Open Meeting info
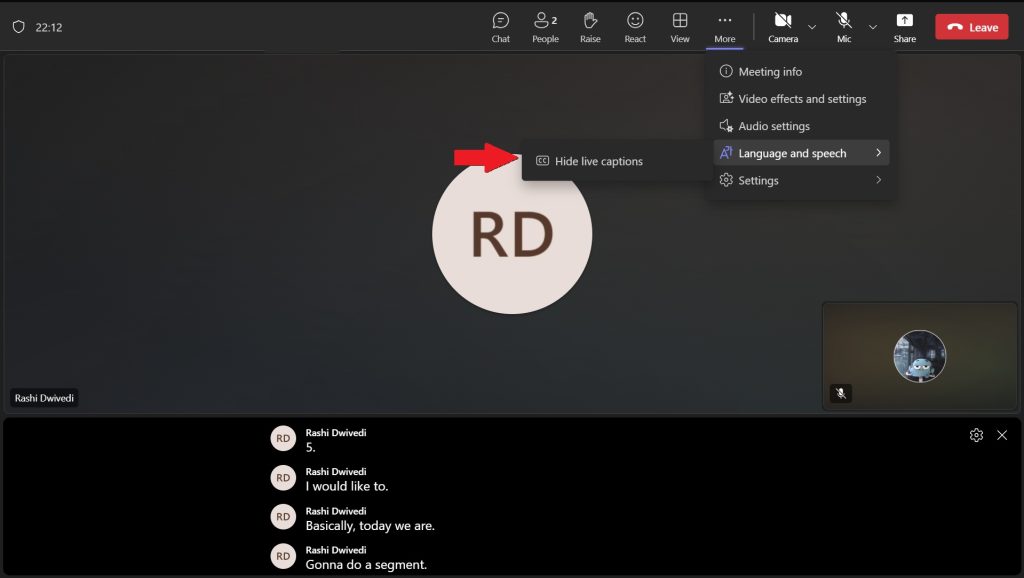Image resolution: width=1024 pixels, height=578 pixels. [801, 71]
